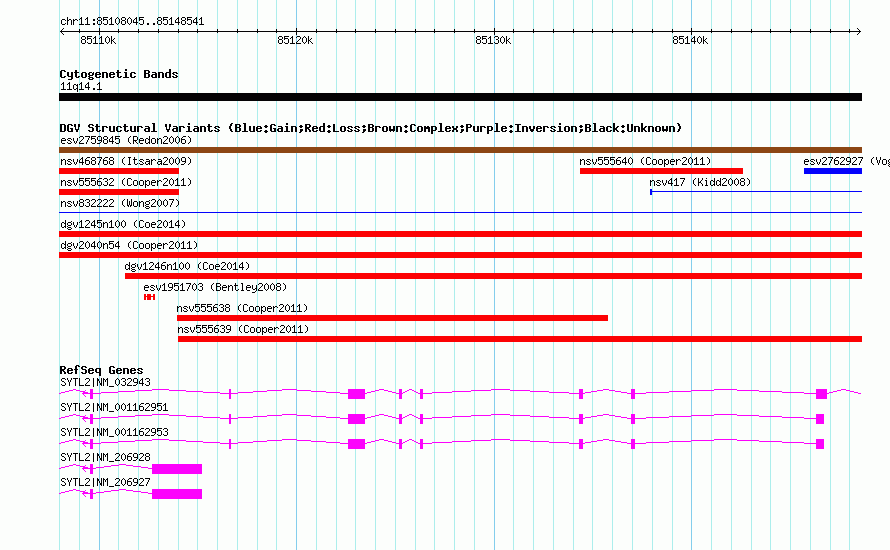Screen dimensions: 890x550
Task: Click the red bar under nsv555640
Action: pyautogui.click(x=661, y=171)
